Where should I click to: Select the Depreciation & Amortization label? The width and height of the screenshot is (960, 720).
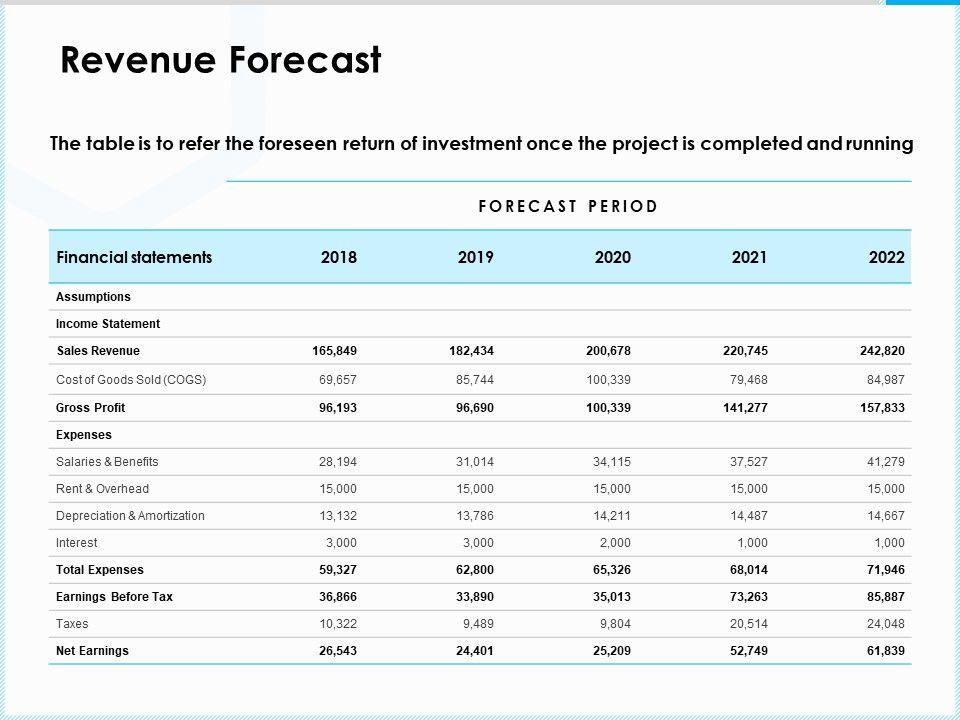pyautogui.click(x=130, y=516)
